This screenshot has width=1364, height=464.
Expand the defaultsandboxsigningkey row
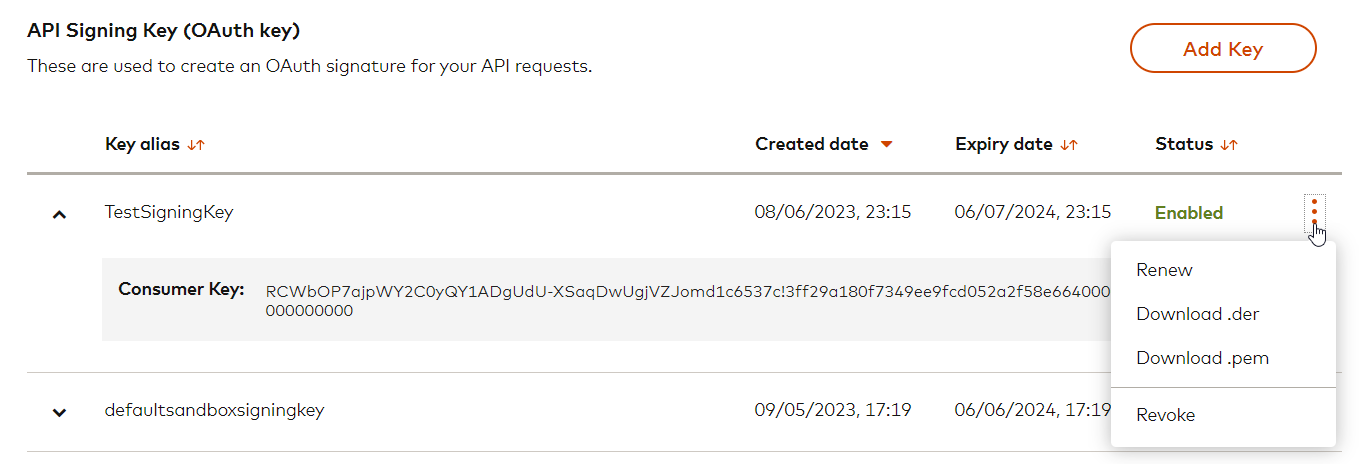[x=59, y=411]
